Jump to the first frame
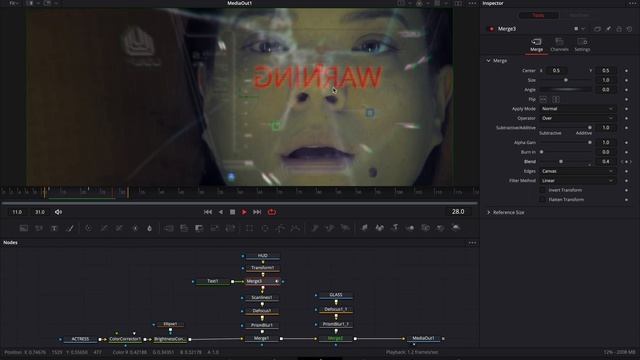 [208, 212]
